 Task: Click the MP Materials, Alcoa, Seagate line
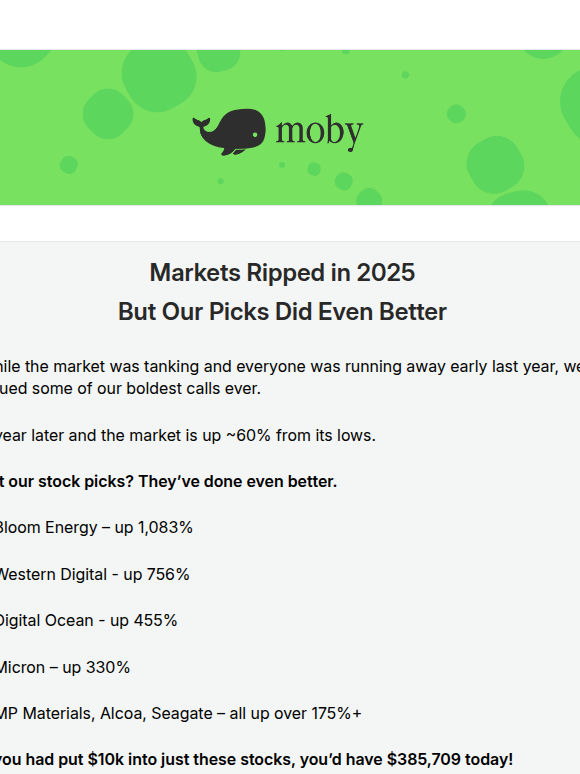[x=181, y=714]
